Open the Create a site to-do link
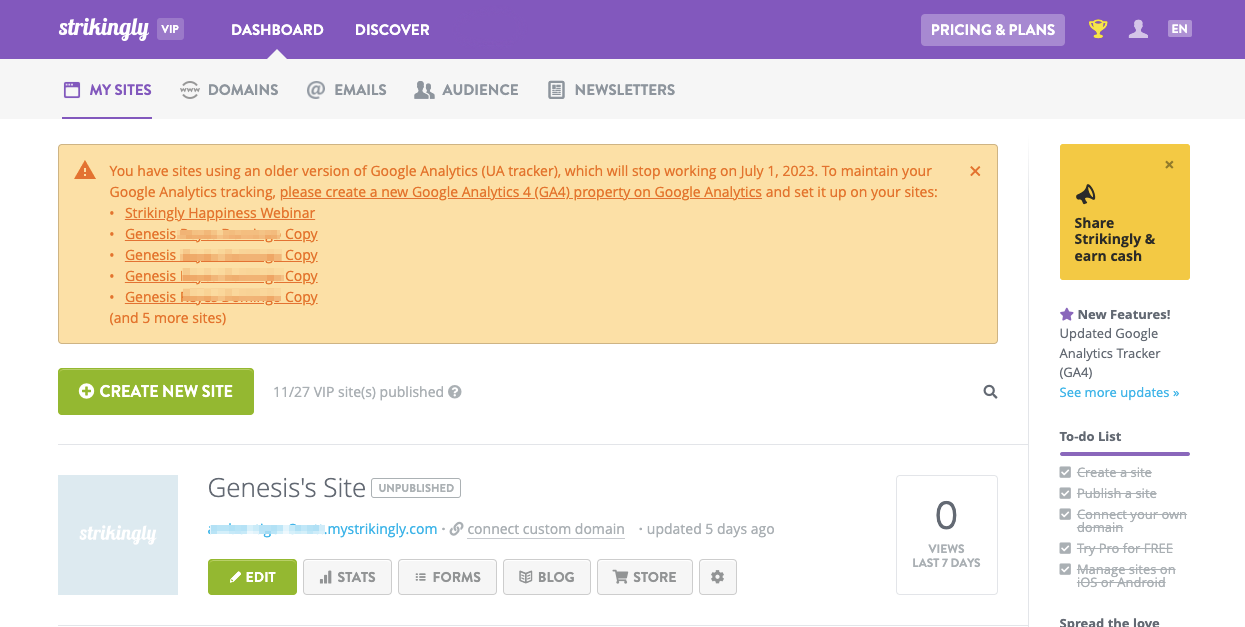The width and height of the screenshot is (1245, 627). (1114, 473)
